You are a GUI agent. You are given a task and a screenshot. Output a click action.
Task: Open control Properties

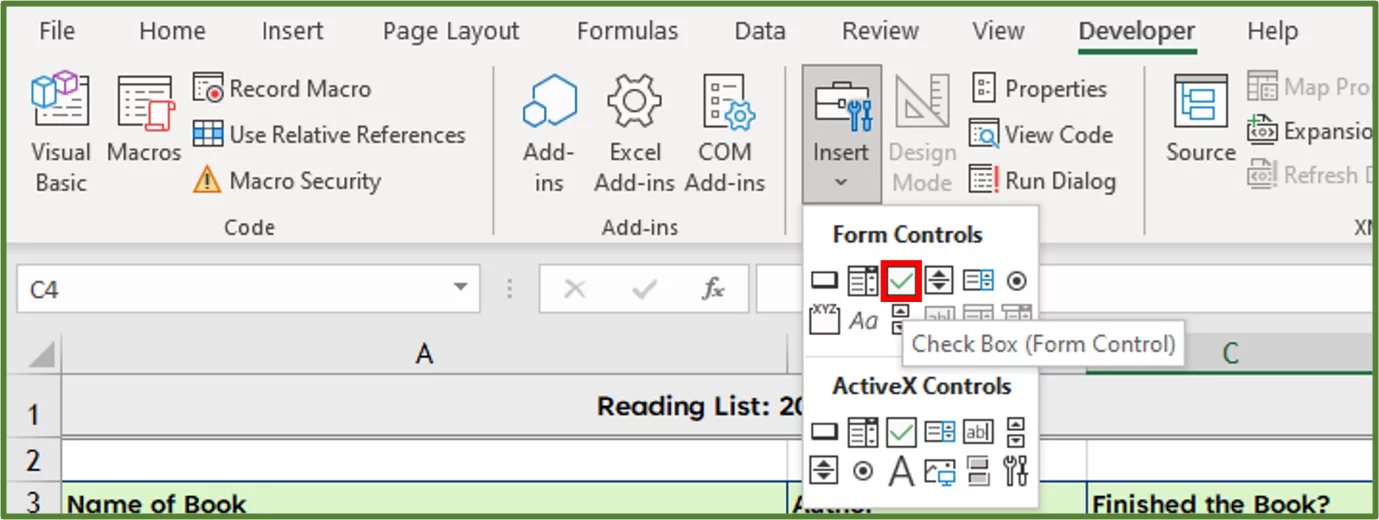point(1039,89)
